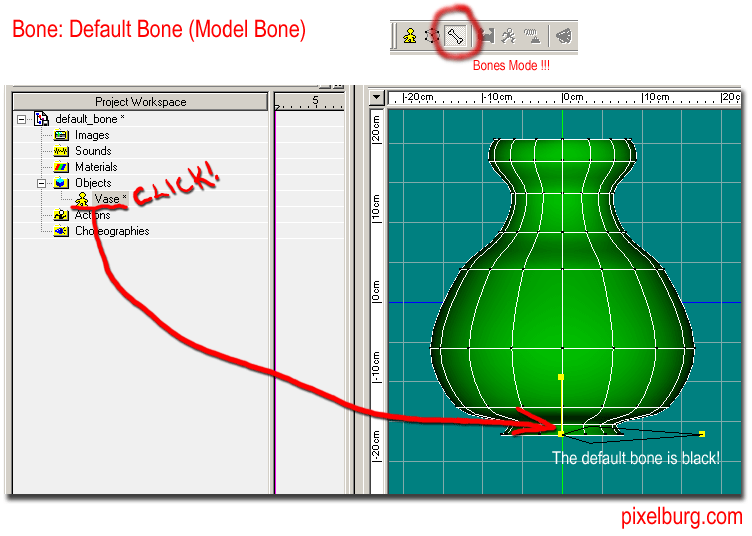Select the Actions item in the workspace
The height and width of the screenshot is (536, 752).
coord(93,215)
